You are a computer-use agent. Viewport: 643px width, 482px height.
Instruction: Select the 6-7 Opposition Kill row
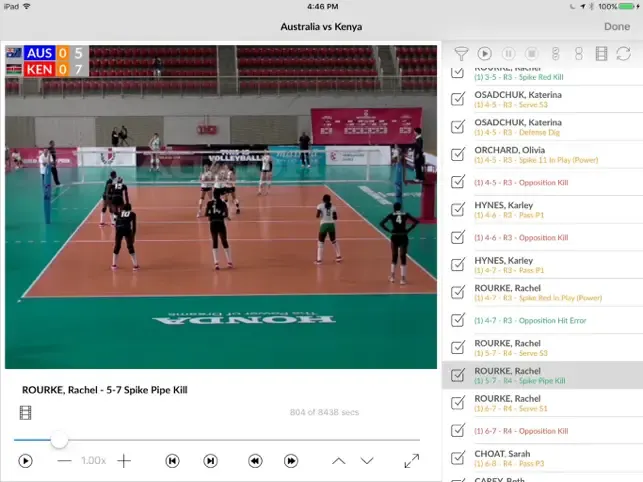(543, 431)
